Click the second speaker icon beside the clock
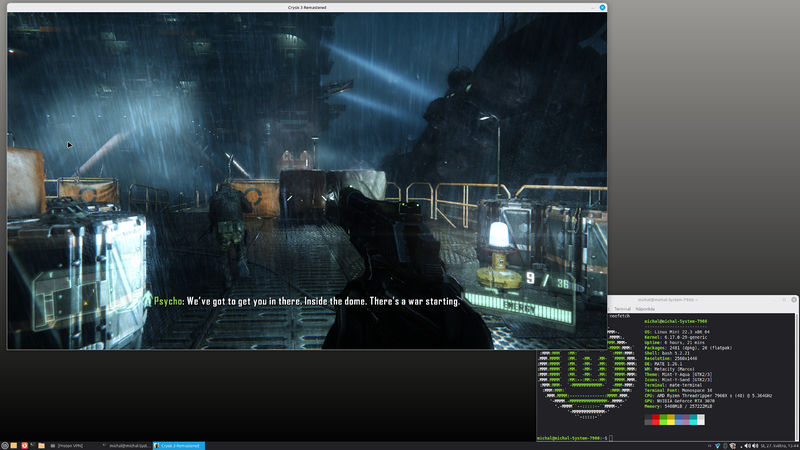800x450 pixels. coord(755,446)
